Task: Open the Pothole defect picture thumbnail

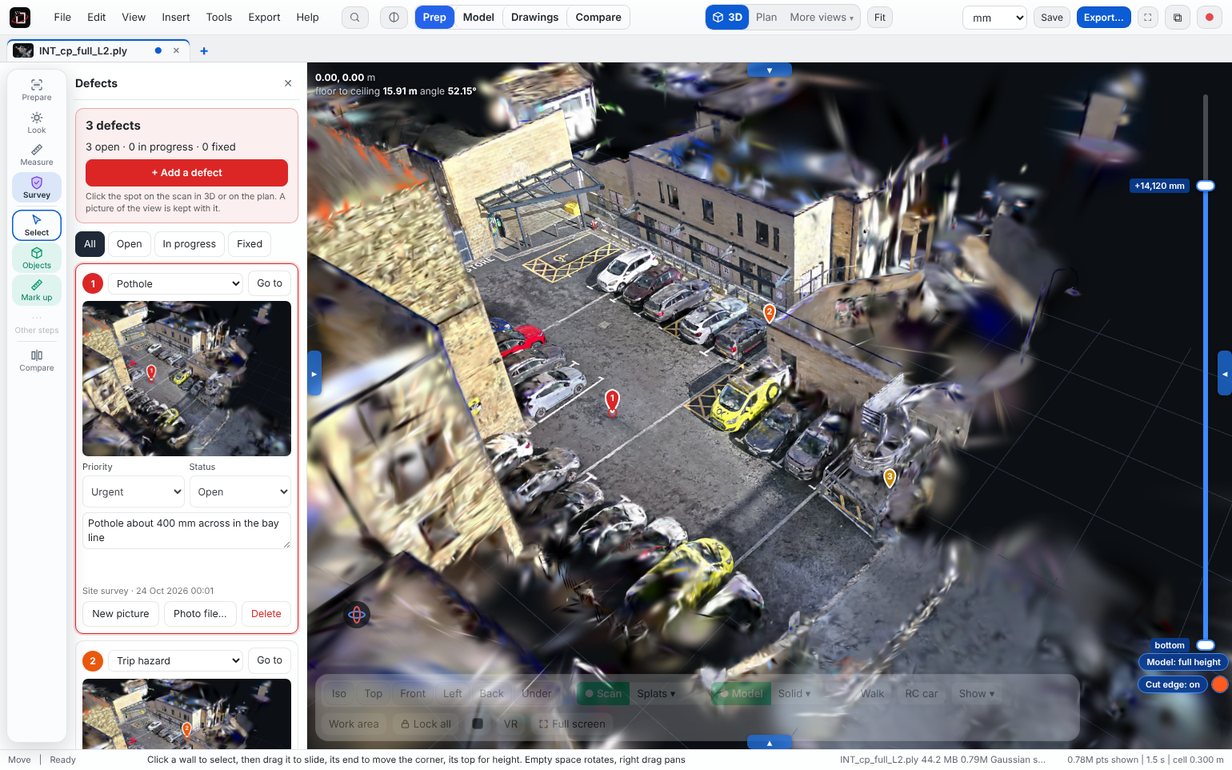Action: point(187,379)
